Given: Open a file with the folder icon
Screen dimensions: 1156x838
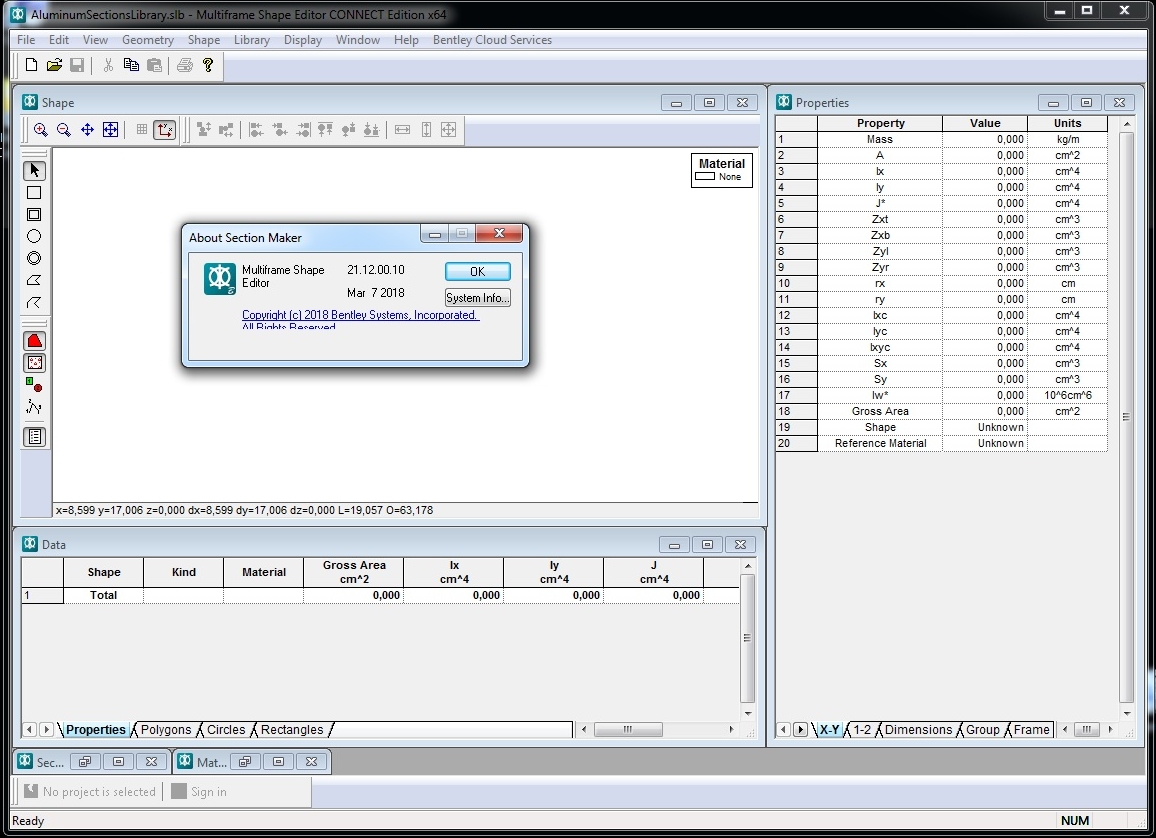Looking at the screenshot, I should pos(54,65).
